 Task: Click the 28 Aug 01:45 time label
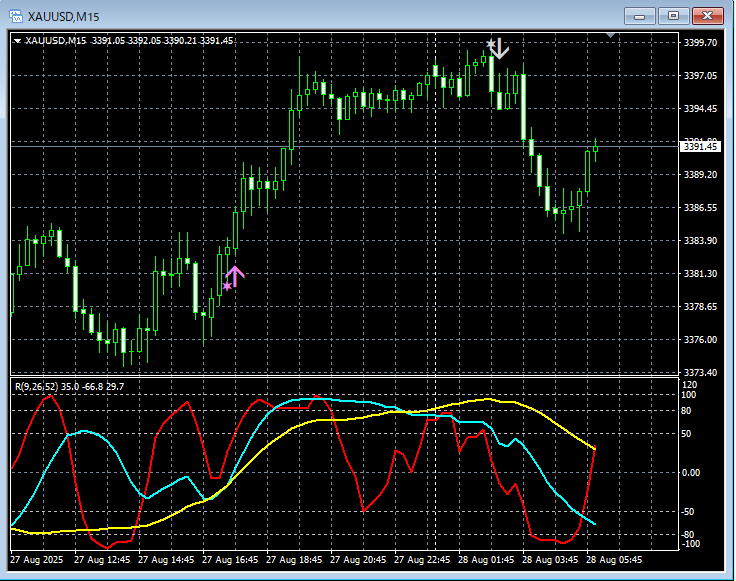point(486,560)
